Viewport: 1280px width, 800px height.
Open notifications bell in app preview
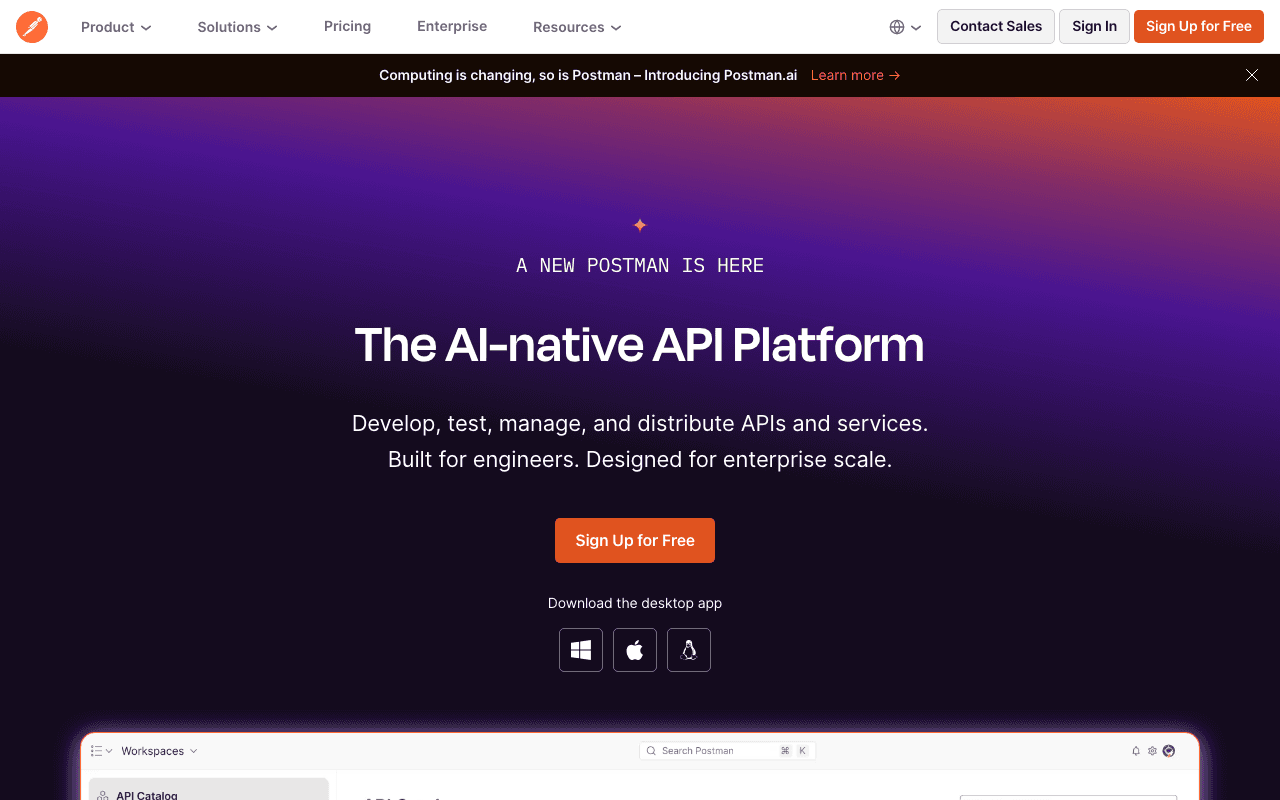tap(1136, 751)
